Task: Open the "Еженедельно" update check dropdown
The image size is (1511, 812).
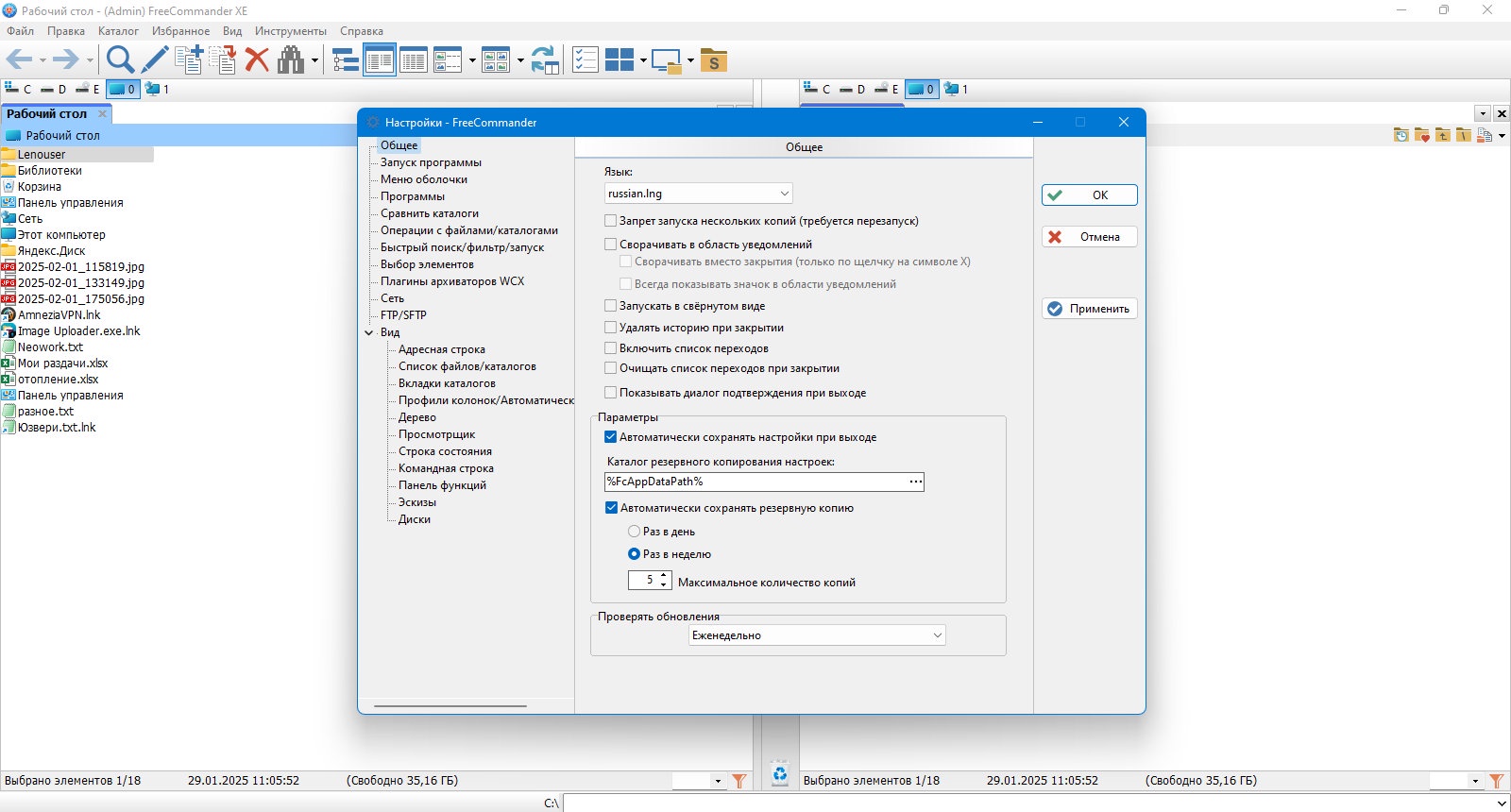Action: point(817,635)
